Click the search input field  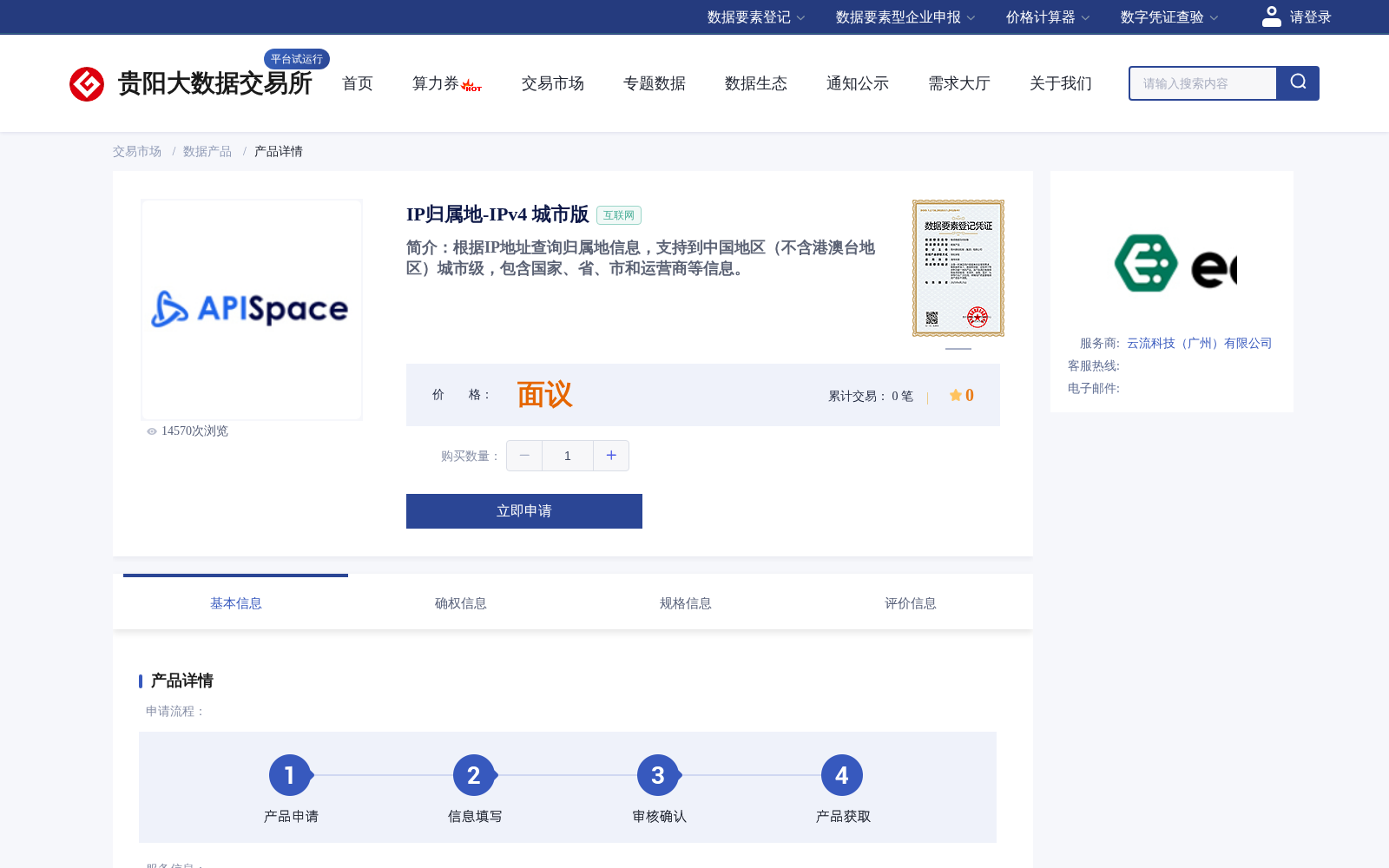pos(1203,83)
